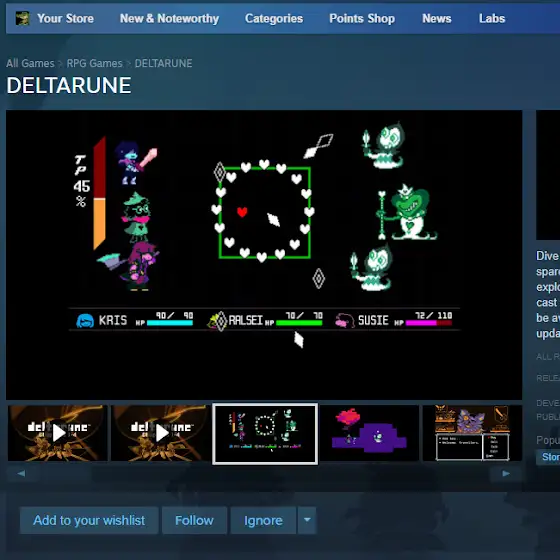Open the Categories menu

tap(274, 19)
